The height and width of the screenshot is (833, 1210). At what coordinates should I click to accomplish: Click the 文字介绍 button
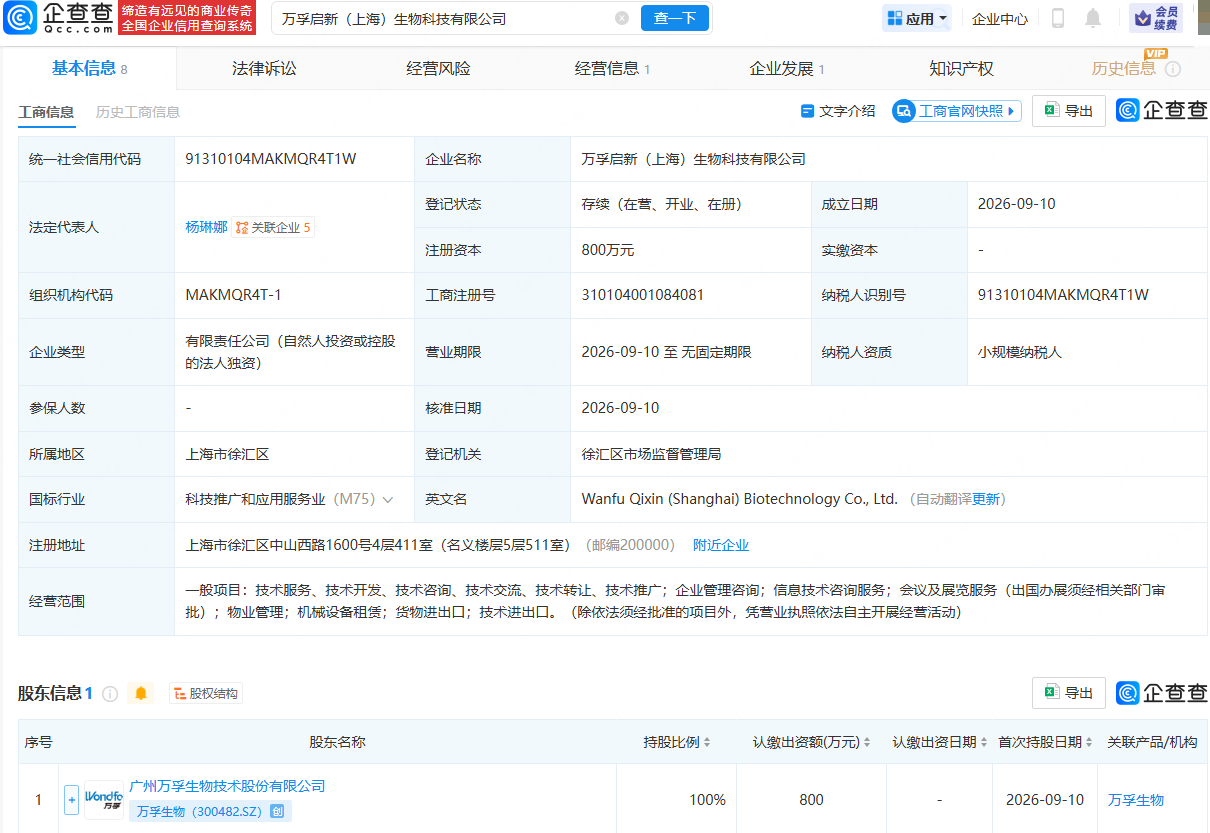pyautogui.click(x=838, y=111)
